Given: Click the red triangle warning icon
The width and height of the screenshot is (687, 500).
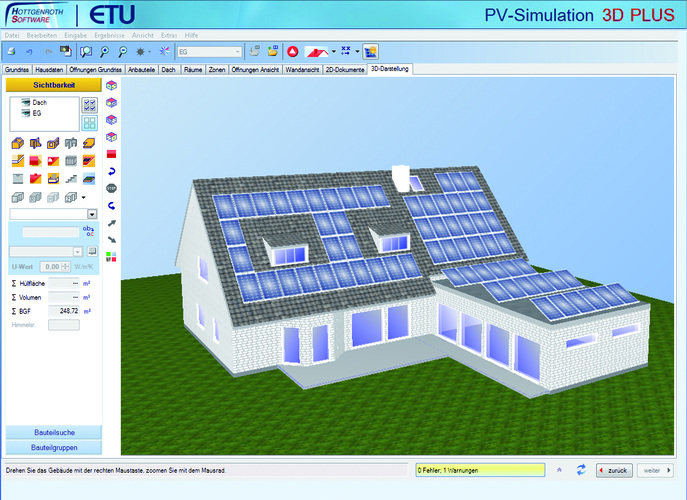Looking at the screenshot, I should tap(293, 51).
